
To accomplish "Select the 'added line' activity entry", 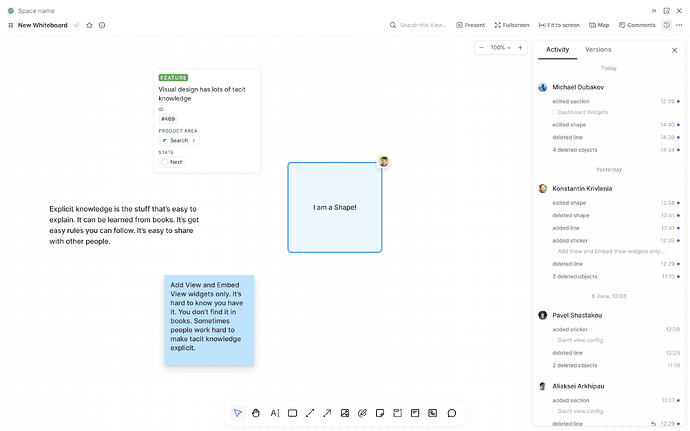I will (x=616, y=228).
